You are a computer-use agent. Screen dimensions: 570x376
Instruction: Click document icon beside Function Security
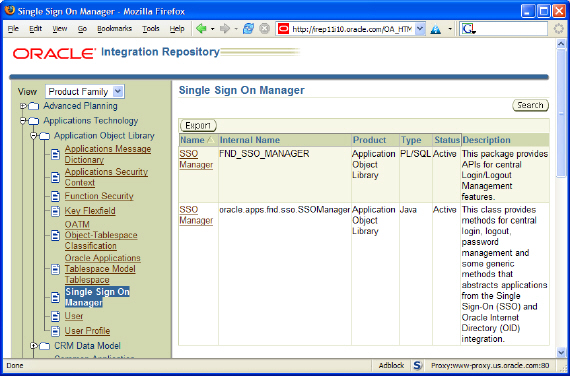[55, 196]
